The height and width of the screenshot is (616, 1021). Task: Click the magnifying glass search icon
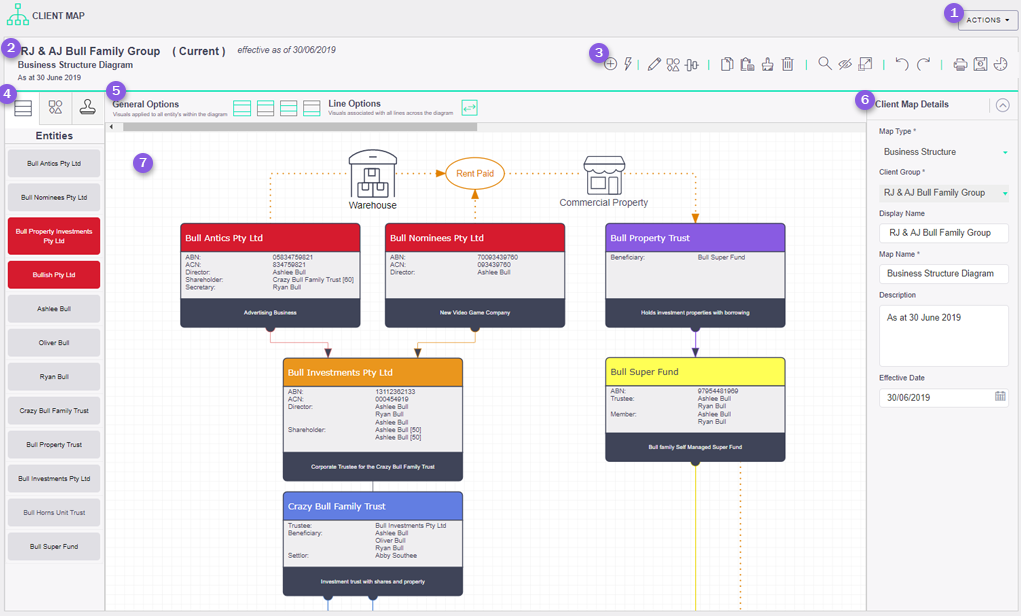coord(824,63)
